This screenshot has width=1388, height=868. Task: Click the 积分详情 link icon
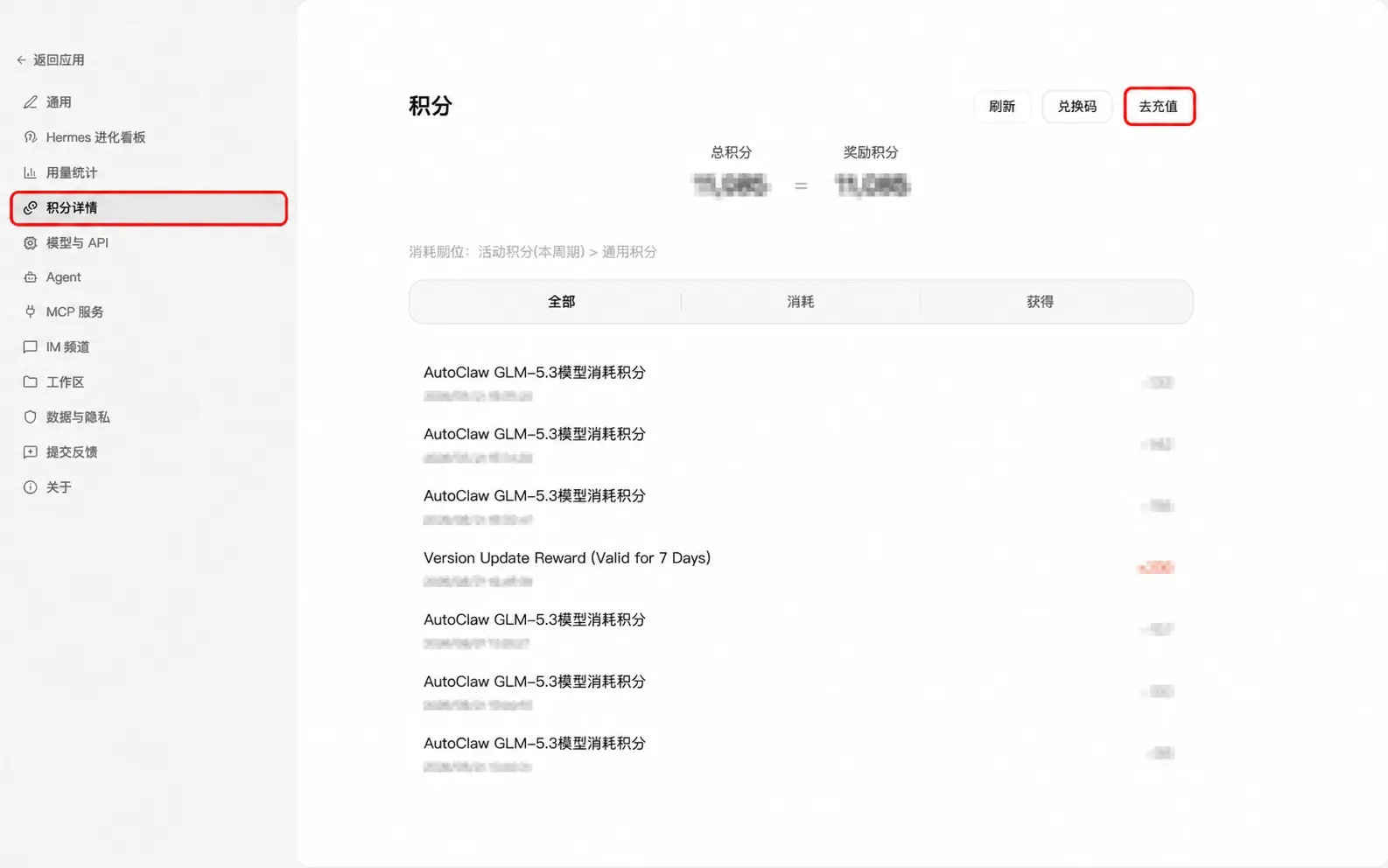(x=31, y=207)
